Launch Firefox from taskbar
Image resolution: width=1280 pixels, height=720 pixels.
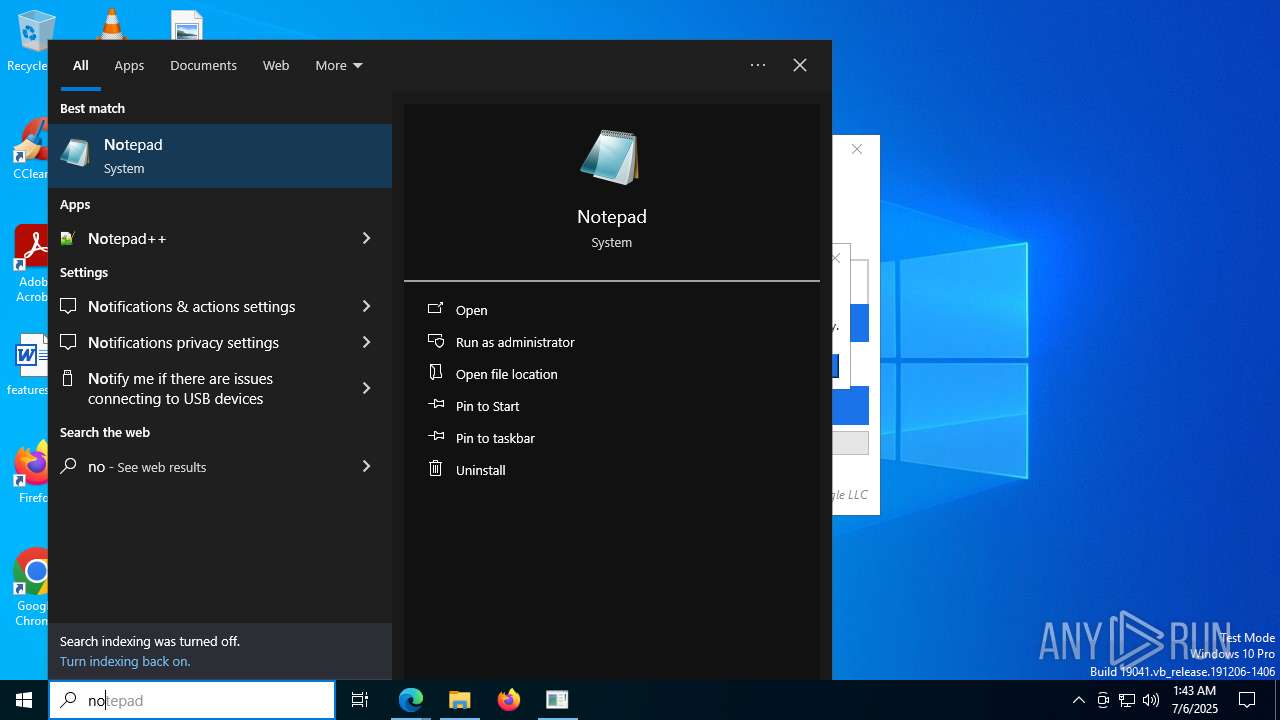[x=508, y=700]
